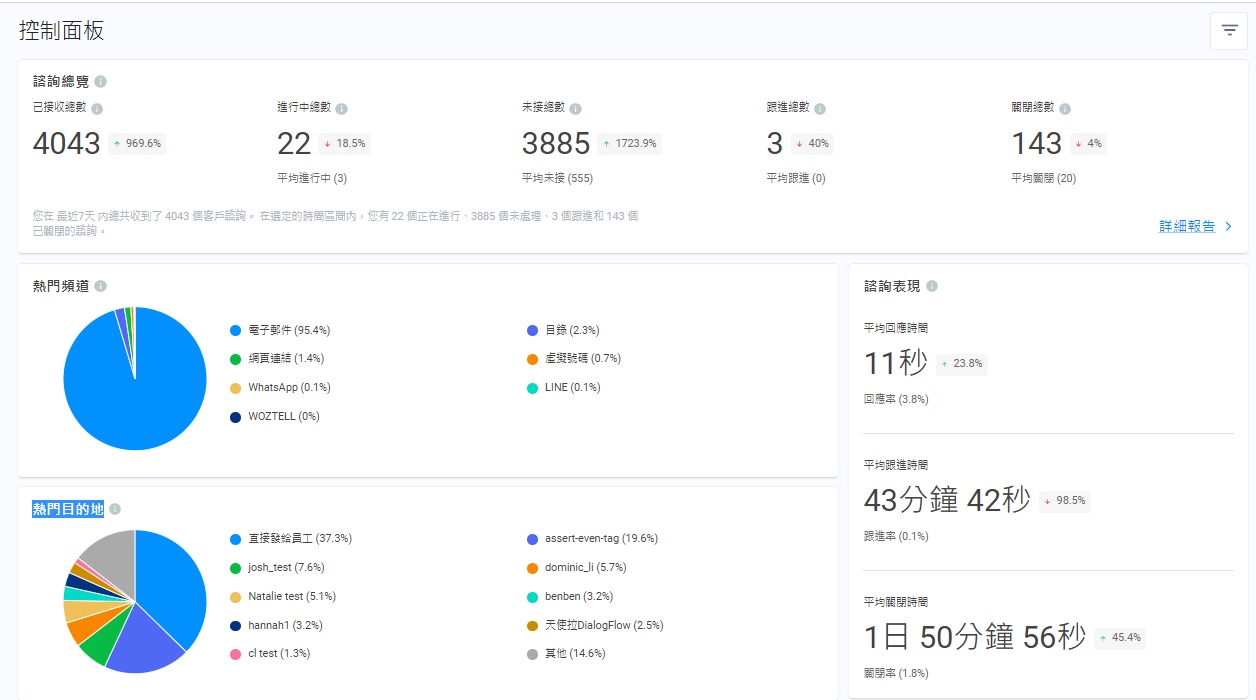The width and height of the screenshot is (1256, 700).
Task: Click the LINE legend color dot
Action: (532, 388)
